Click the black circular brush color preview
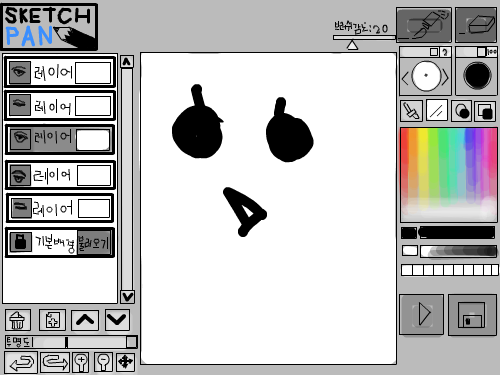Viewport: 500px width, 375px height. pyautogui.click(x=477, y=75)
